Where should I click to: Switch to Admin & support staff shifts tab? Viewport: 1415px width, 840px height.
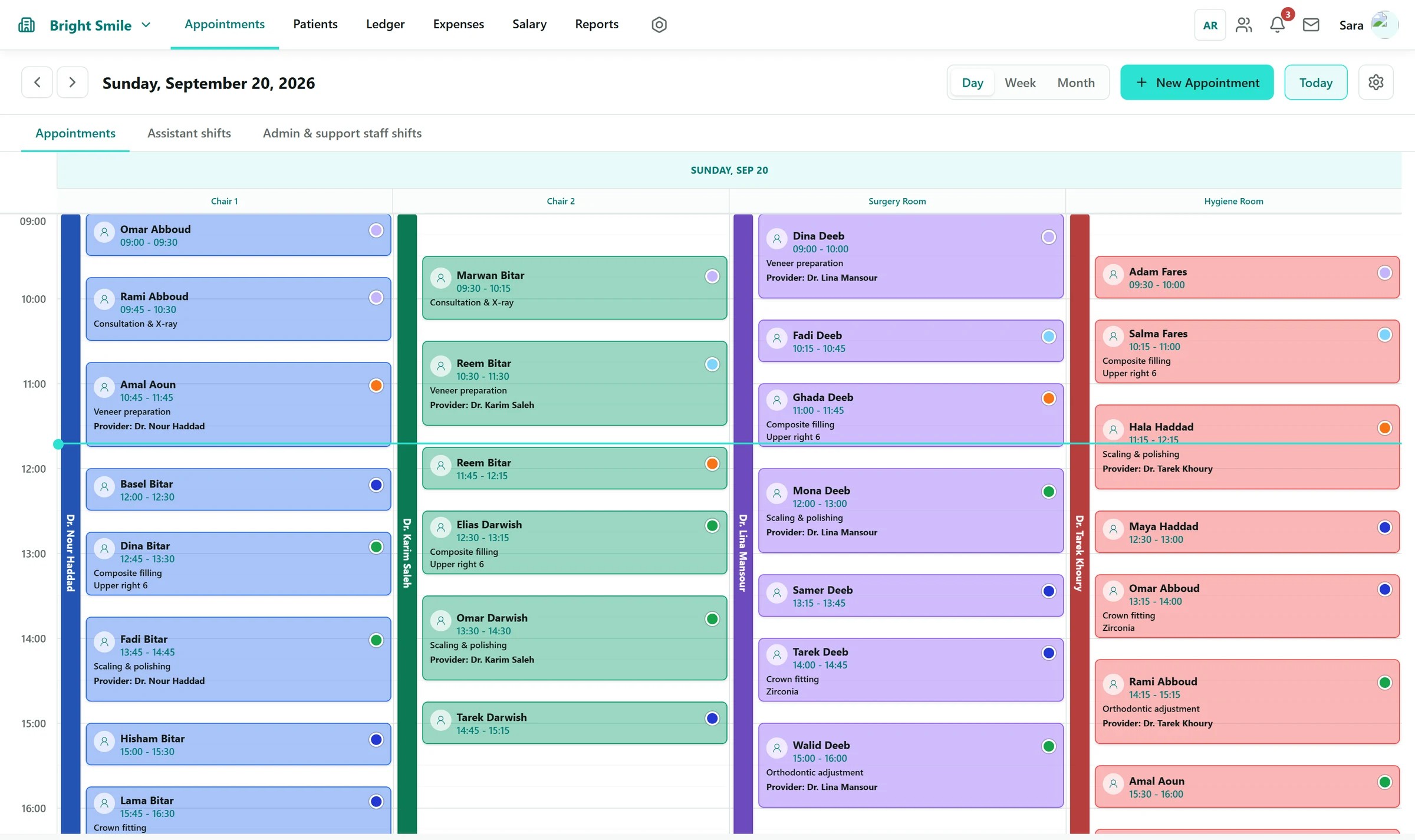pyautogui.click(x=342, y=133)
